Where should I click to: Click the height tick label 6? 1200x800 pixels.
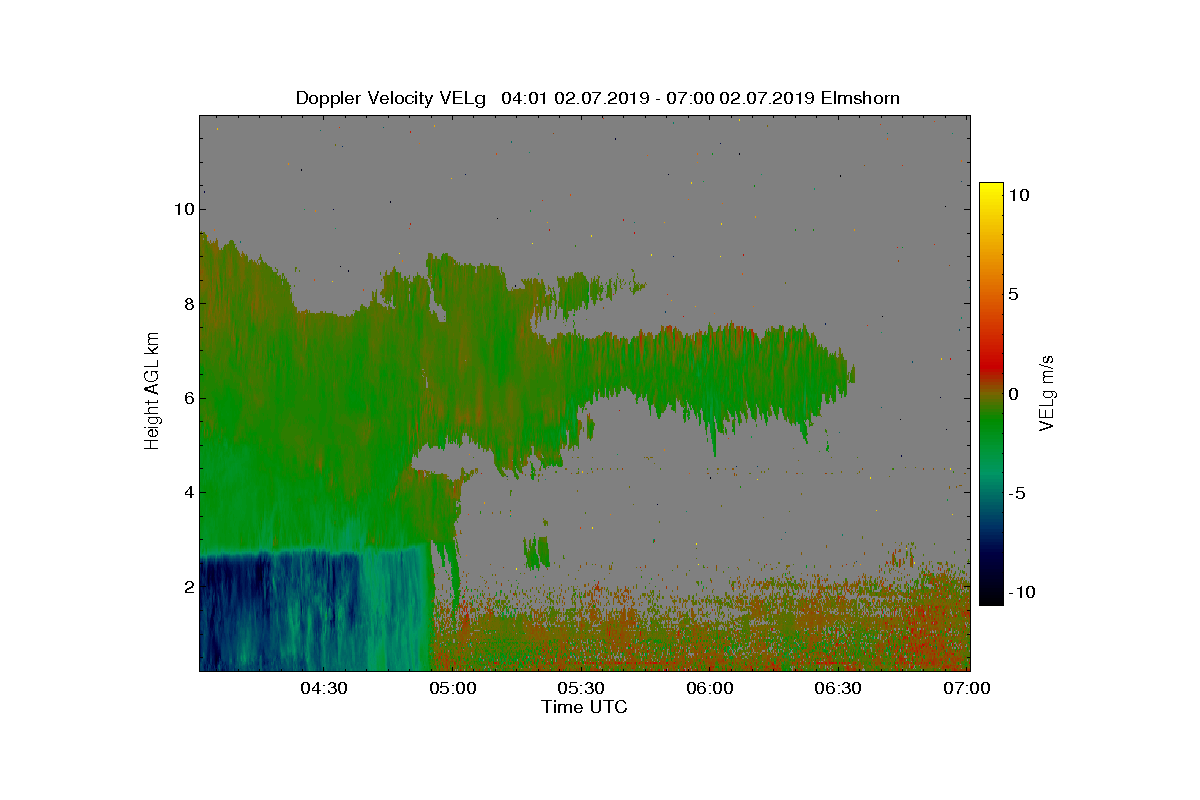[187, 398]
